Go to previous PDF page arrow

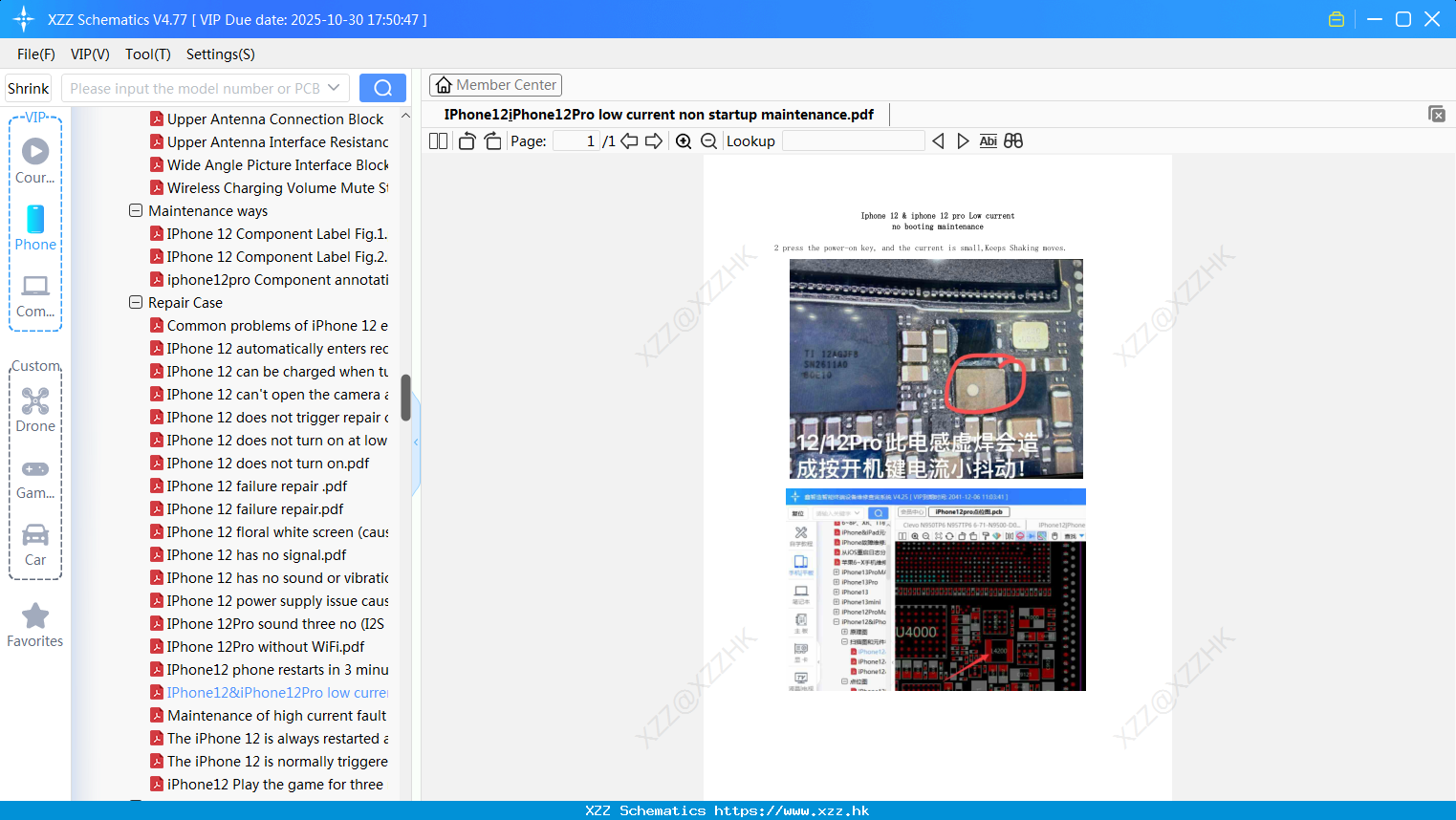point(629,140)
